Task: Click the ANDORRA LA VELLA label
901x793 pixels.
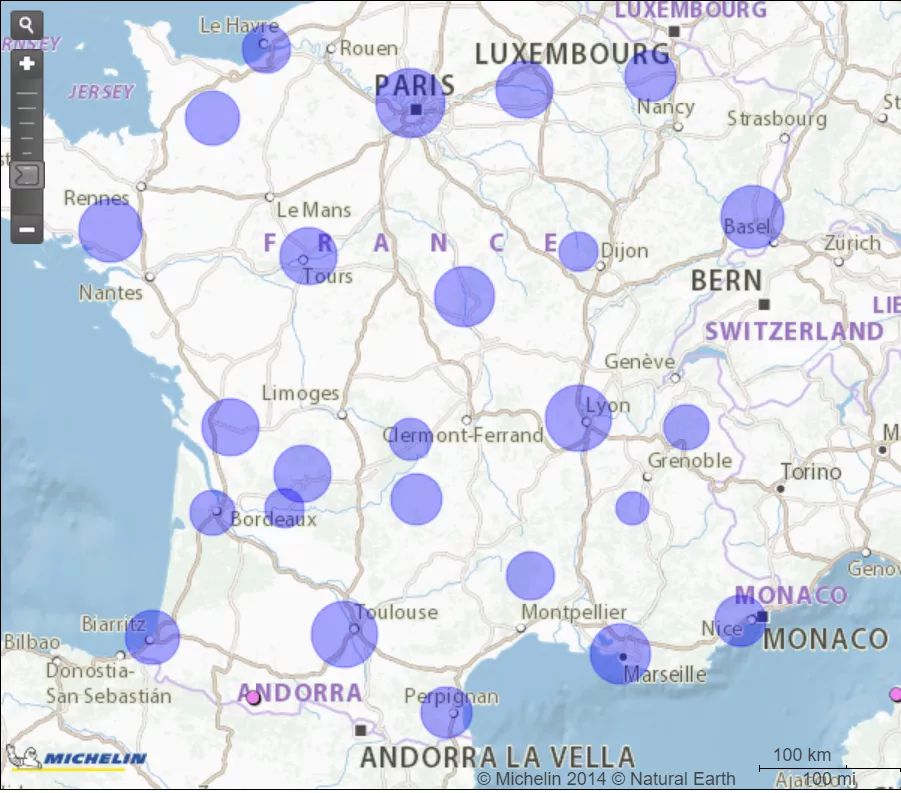Action: point(498,757)
